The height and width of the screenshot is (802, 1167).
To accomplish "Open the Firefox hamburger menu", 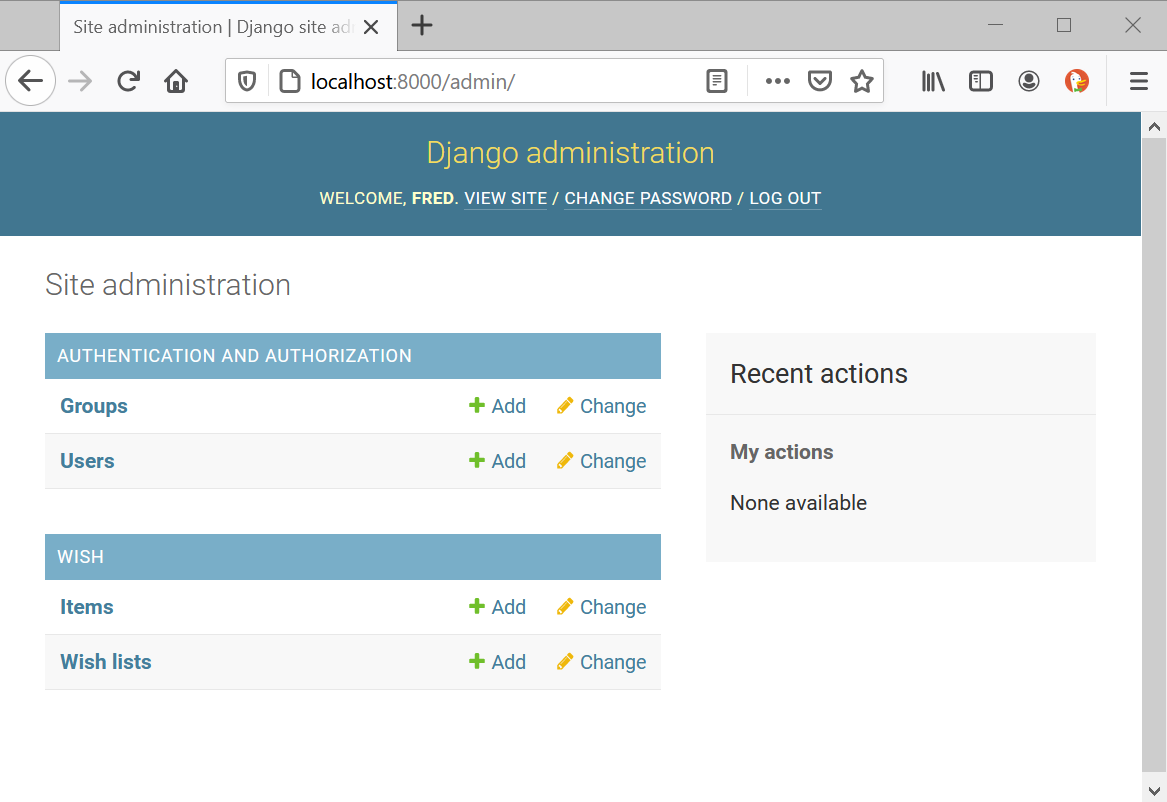I will [1139, 81].
